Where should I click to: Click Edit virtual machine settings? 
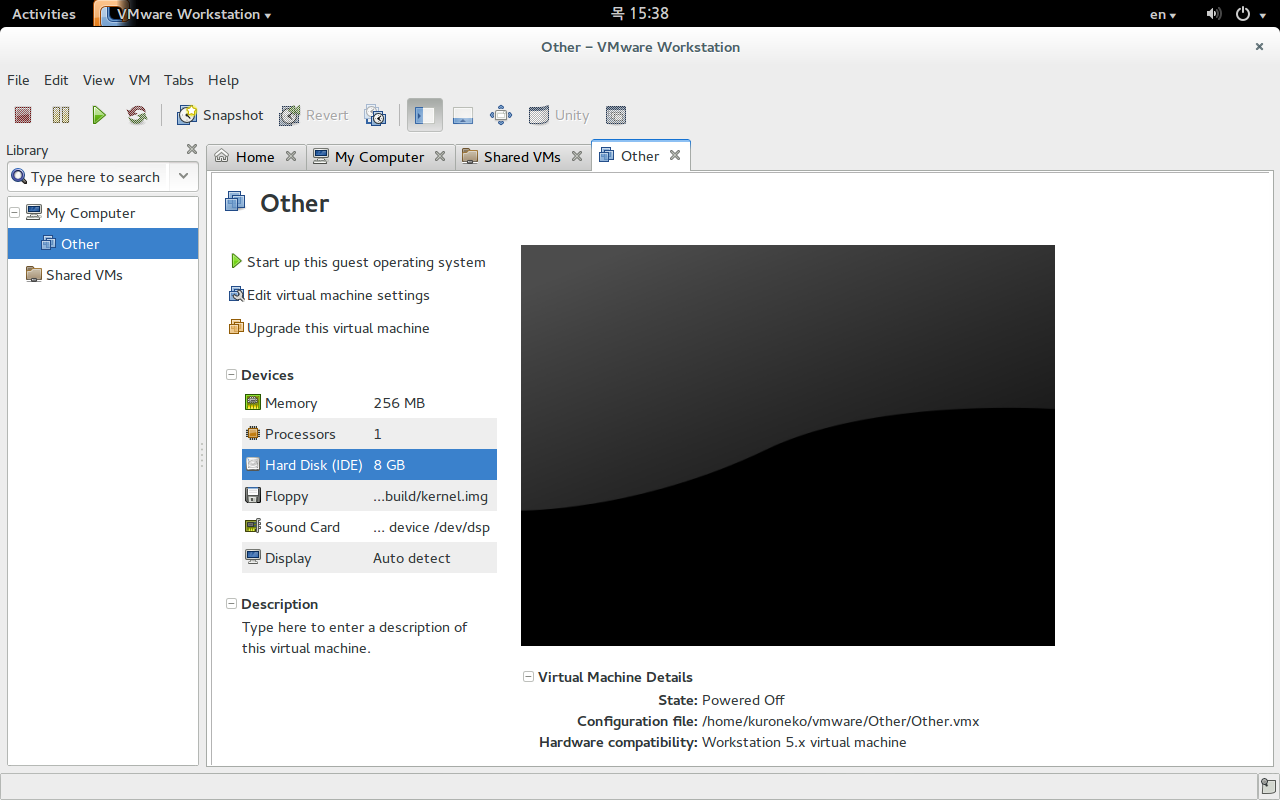pos(329,295)
